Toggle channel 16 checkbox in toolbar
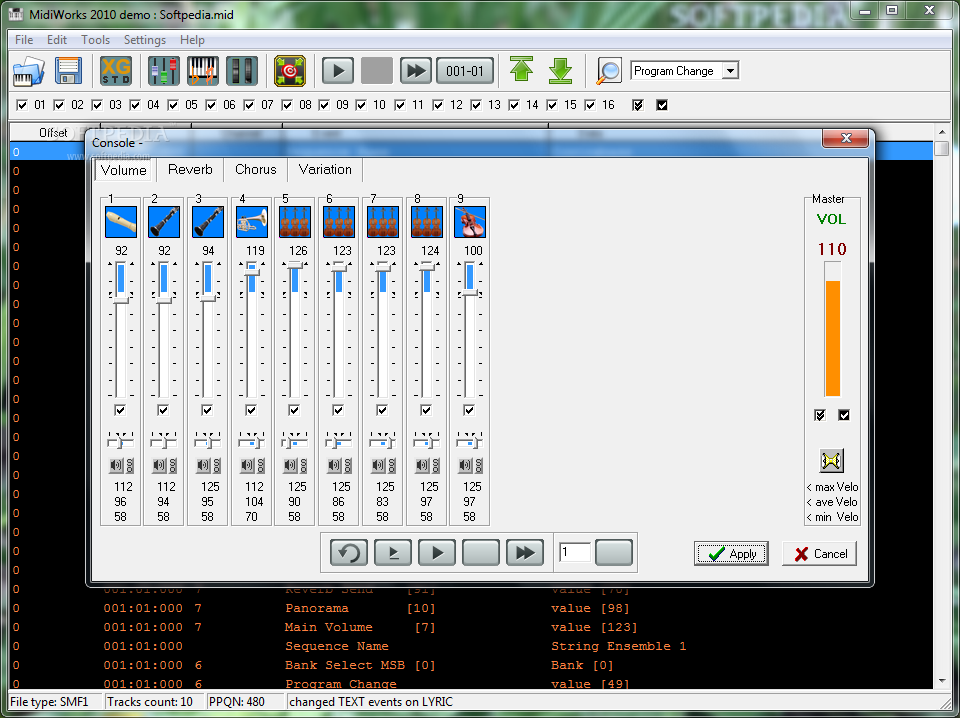 [x=590, y=105]
